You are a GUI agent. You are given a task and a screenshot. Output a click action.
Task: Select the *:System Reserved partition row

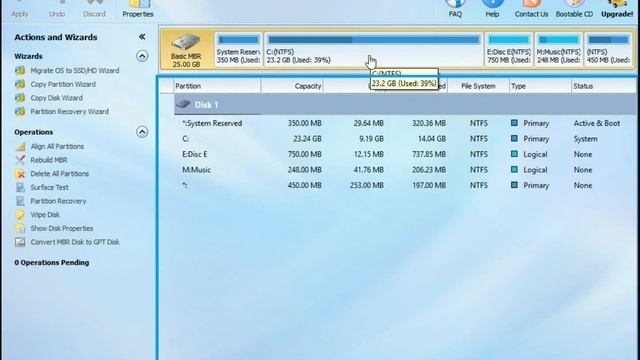coord(405,123)
